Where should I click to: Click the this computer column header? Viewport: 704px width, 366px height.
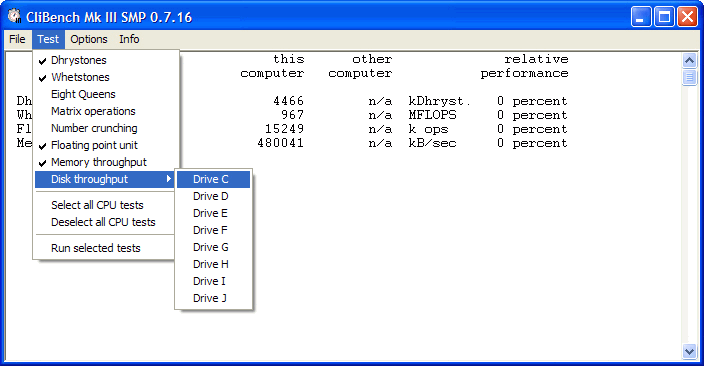click(272, 66)
